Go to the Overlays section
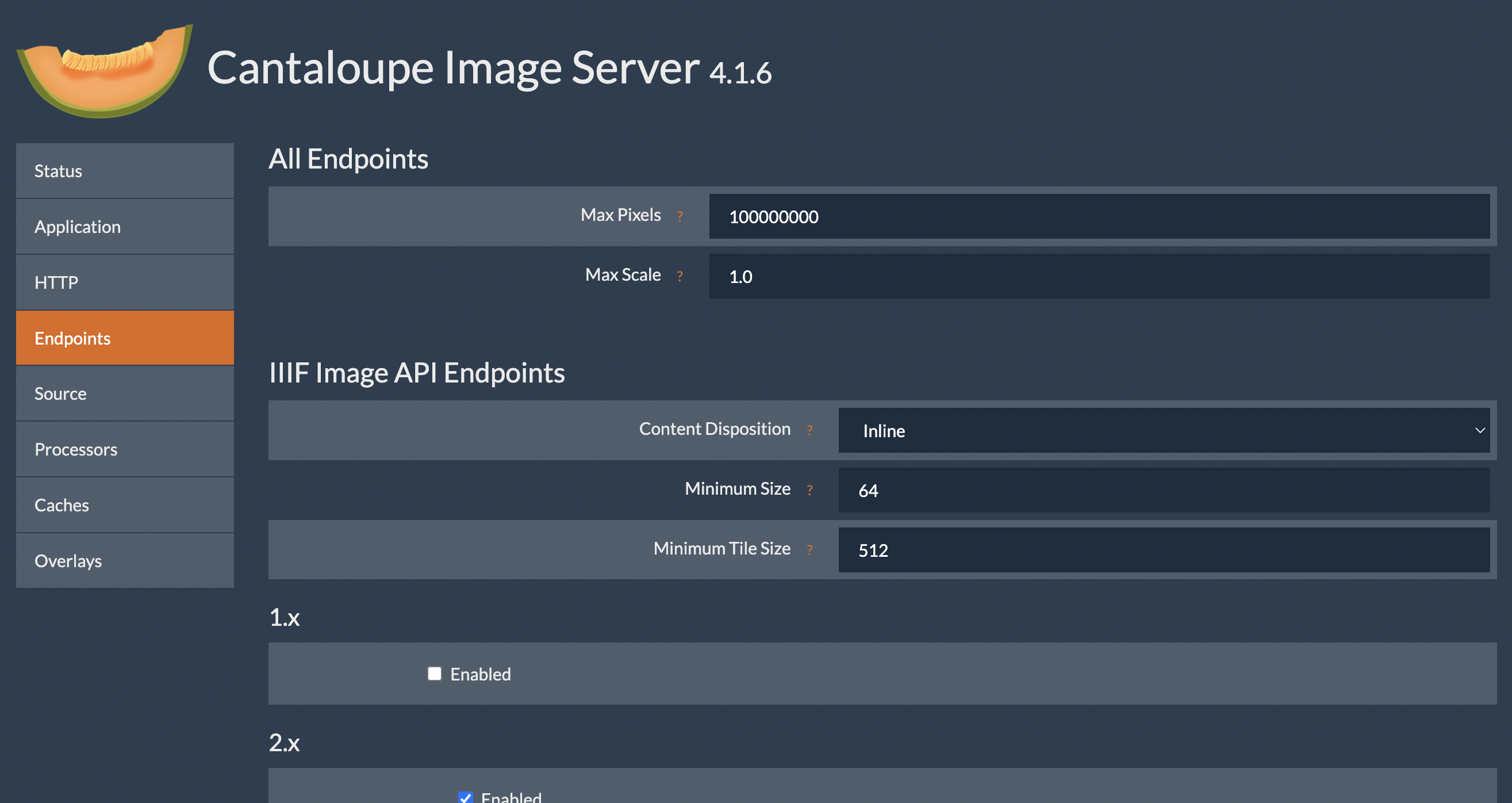The image size is (1512, 803). coord(125,561)
